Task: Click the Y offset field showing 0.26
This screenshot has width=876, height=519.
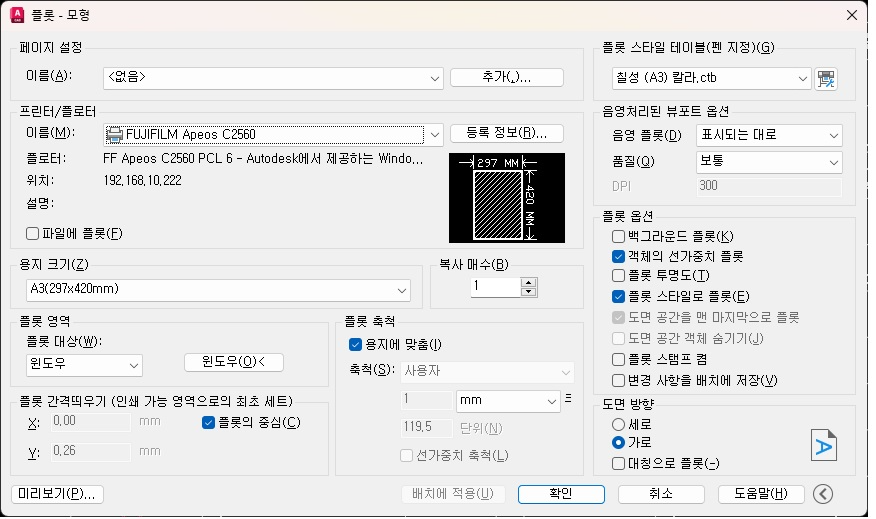Action: [x=91, y=451]
